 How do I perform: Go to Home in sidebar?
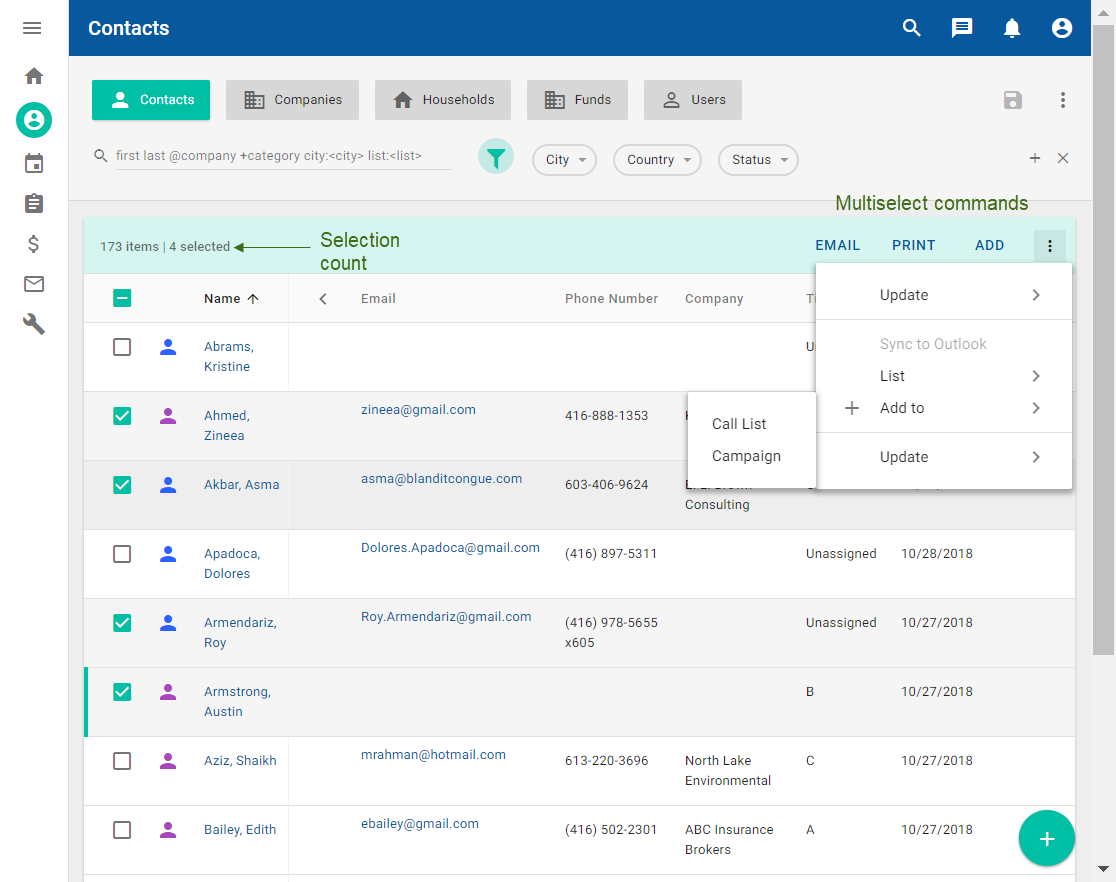point(34,76)
